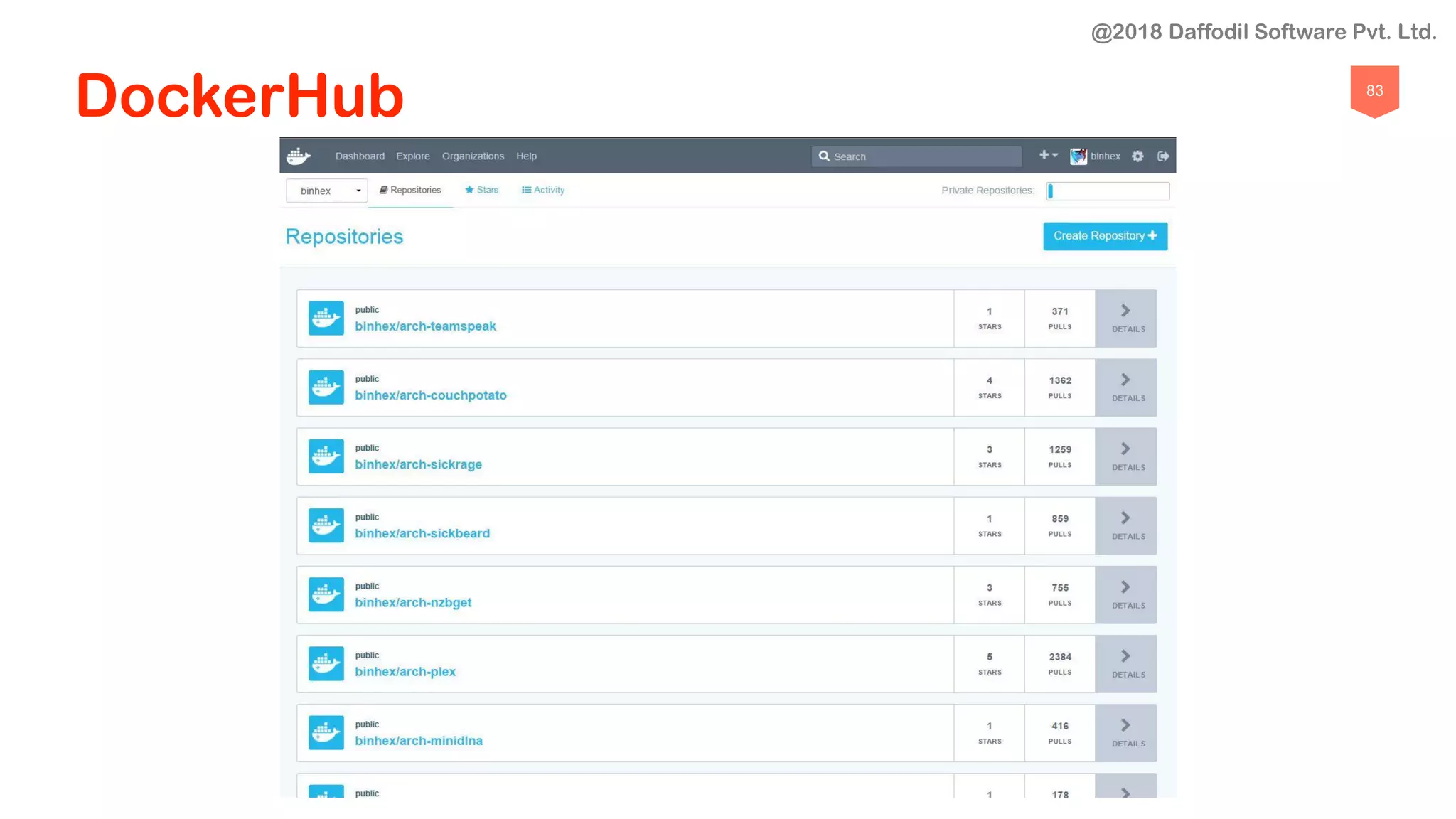The image size is (1456, 819).
Task: Switch to the Stars tab
Action: [481, 191]
